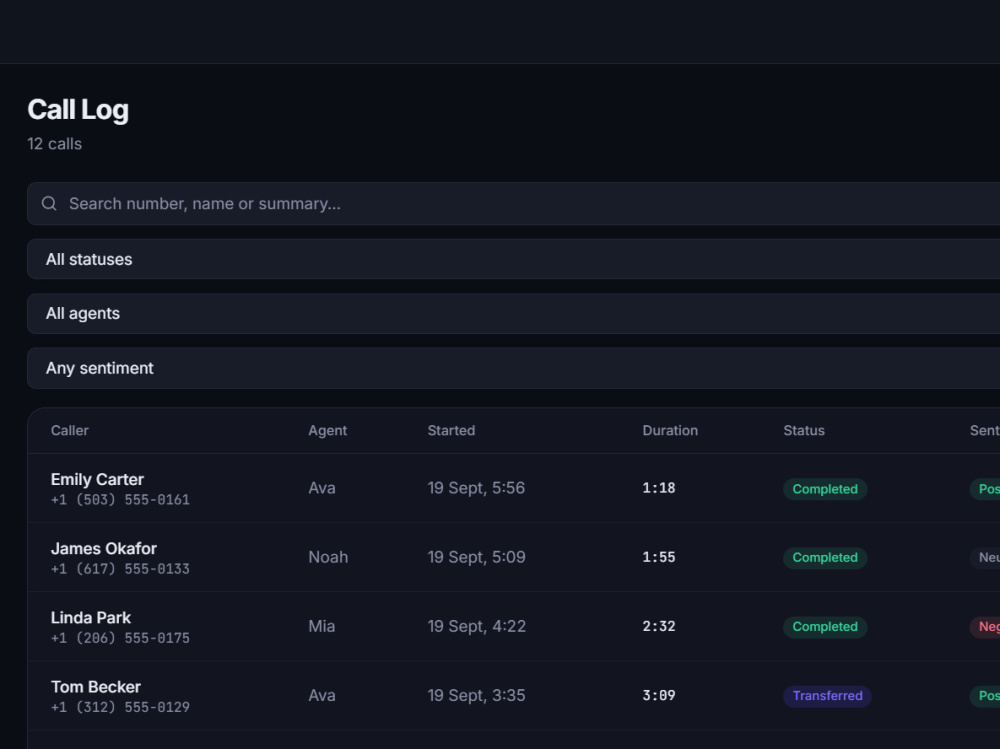Click start time 19 Sept, 3:35
The width and height of the screenshot is (1000, 749).
(476, 695)
